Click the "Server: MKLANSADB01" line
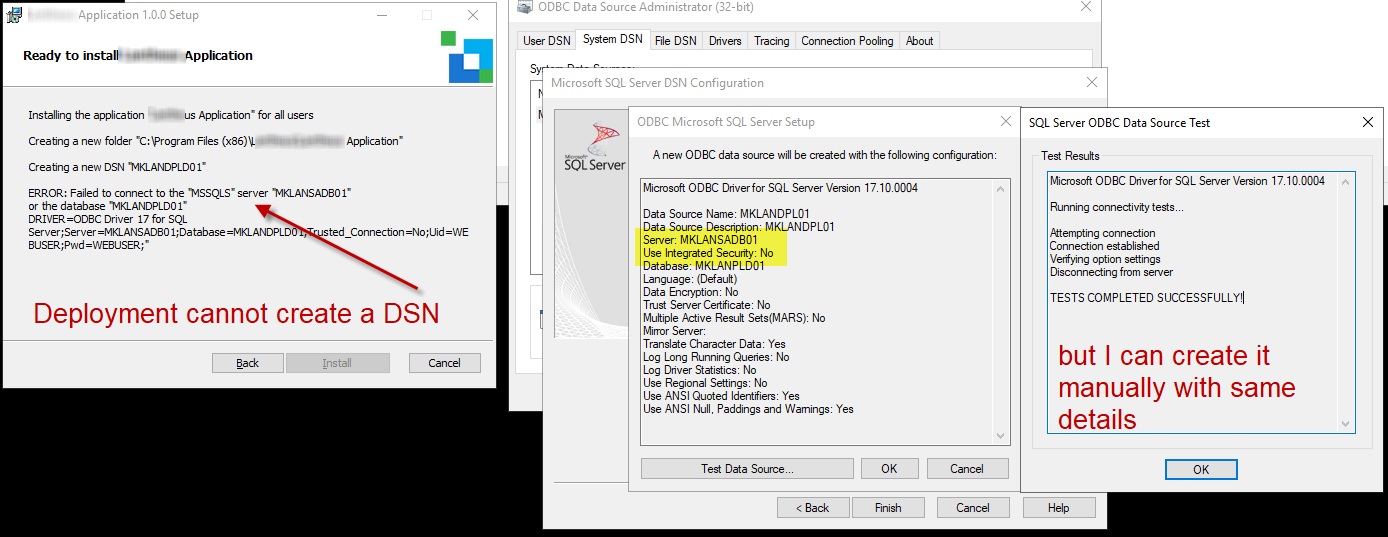The image size is (1388, 537). point(700,240)
